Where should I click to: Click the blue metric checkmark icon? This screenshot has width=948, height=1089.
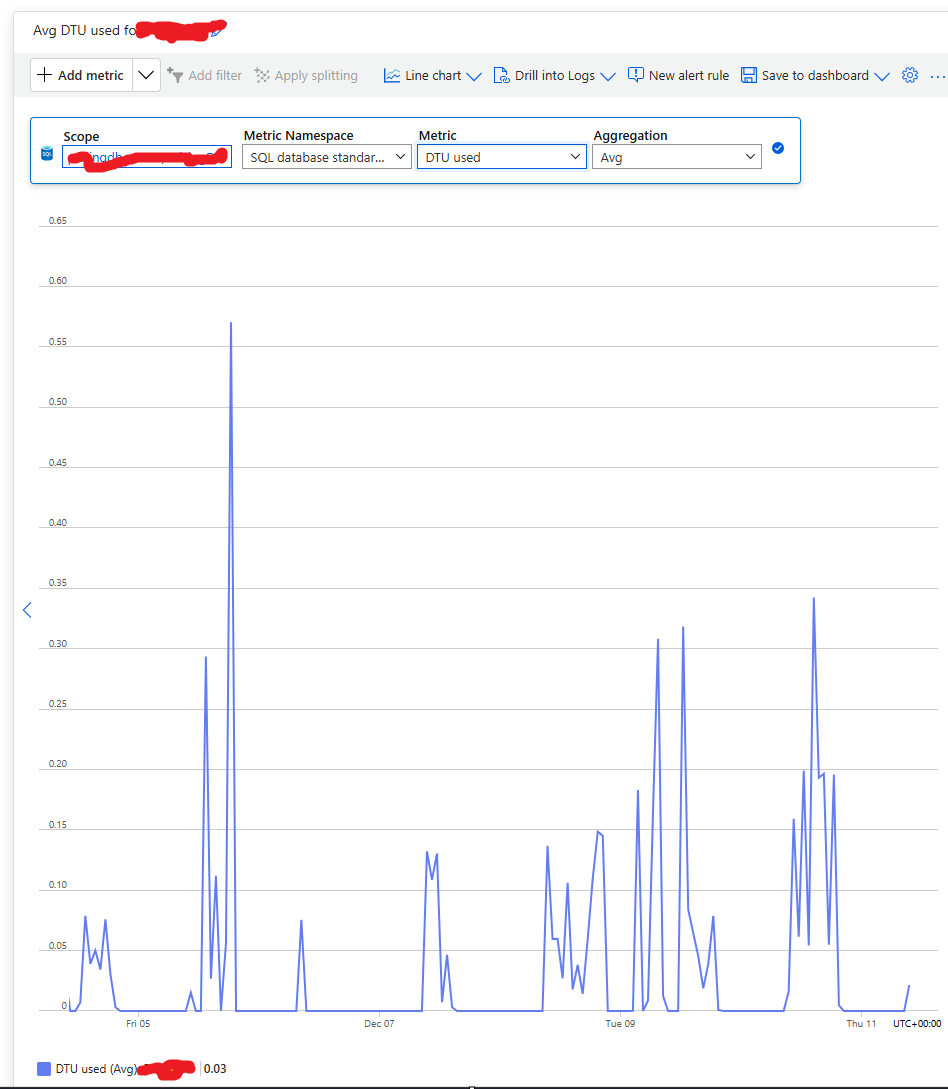coord(778,148)
